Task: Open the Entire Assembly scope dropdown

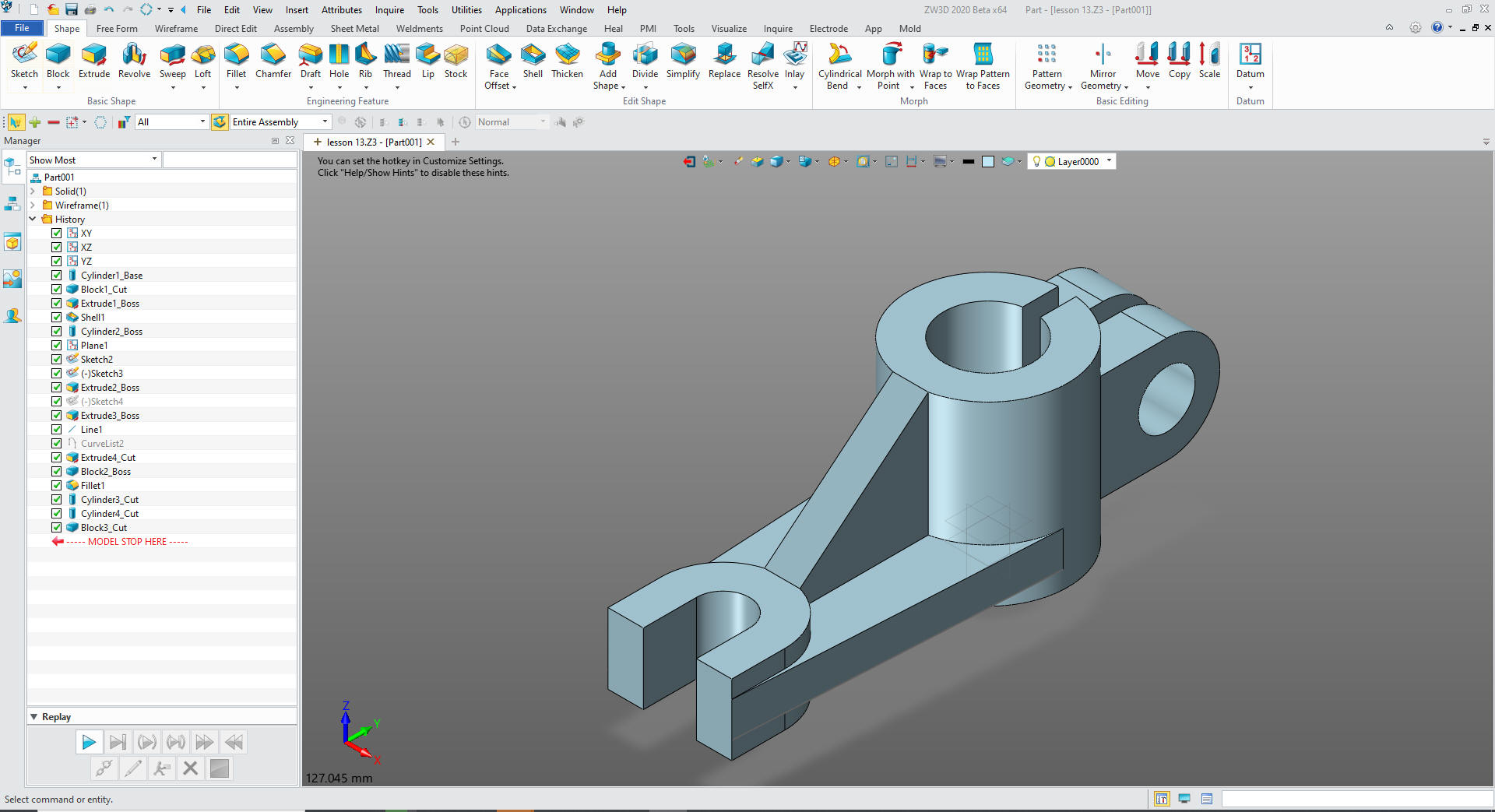Action: [280, 121]
